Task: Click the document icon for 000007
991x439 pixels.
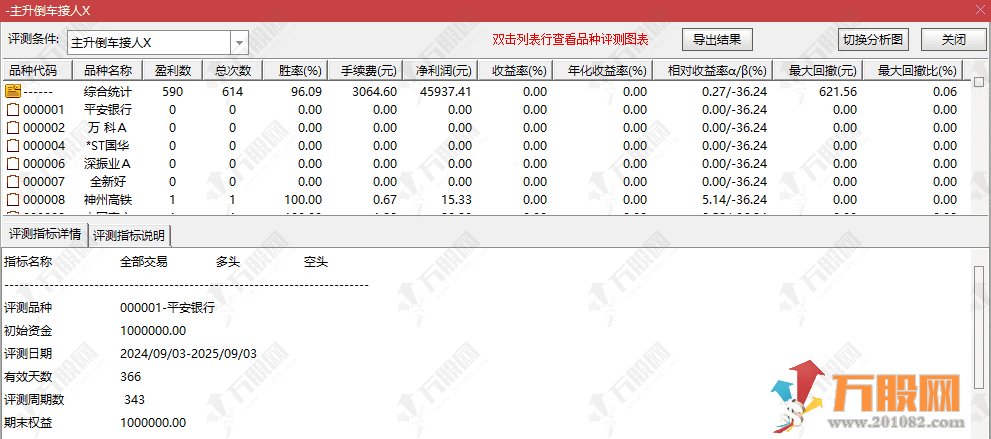Action: (x=13, y=182)
